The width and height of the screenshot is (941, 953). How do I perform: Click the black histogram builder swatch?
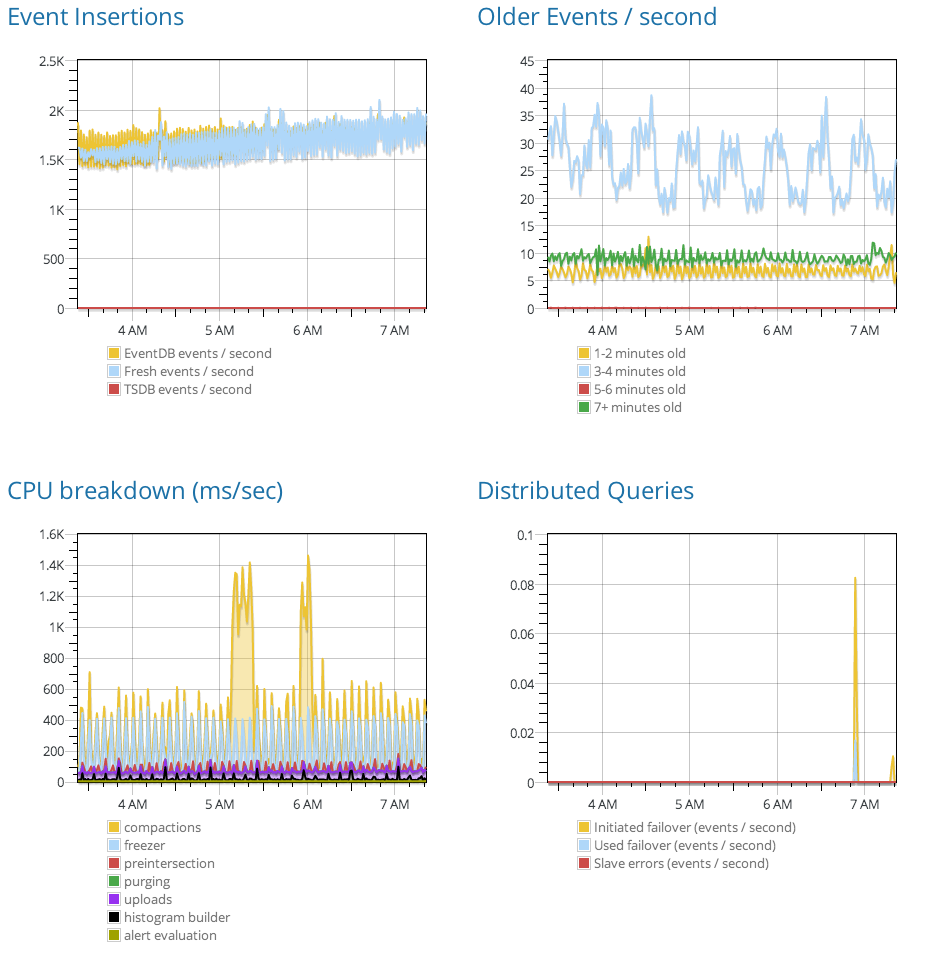click(x=114, y=917)
